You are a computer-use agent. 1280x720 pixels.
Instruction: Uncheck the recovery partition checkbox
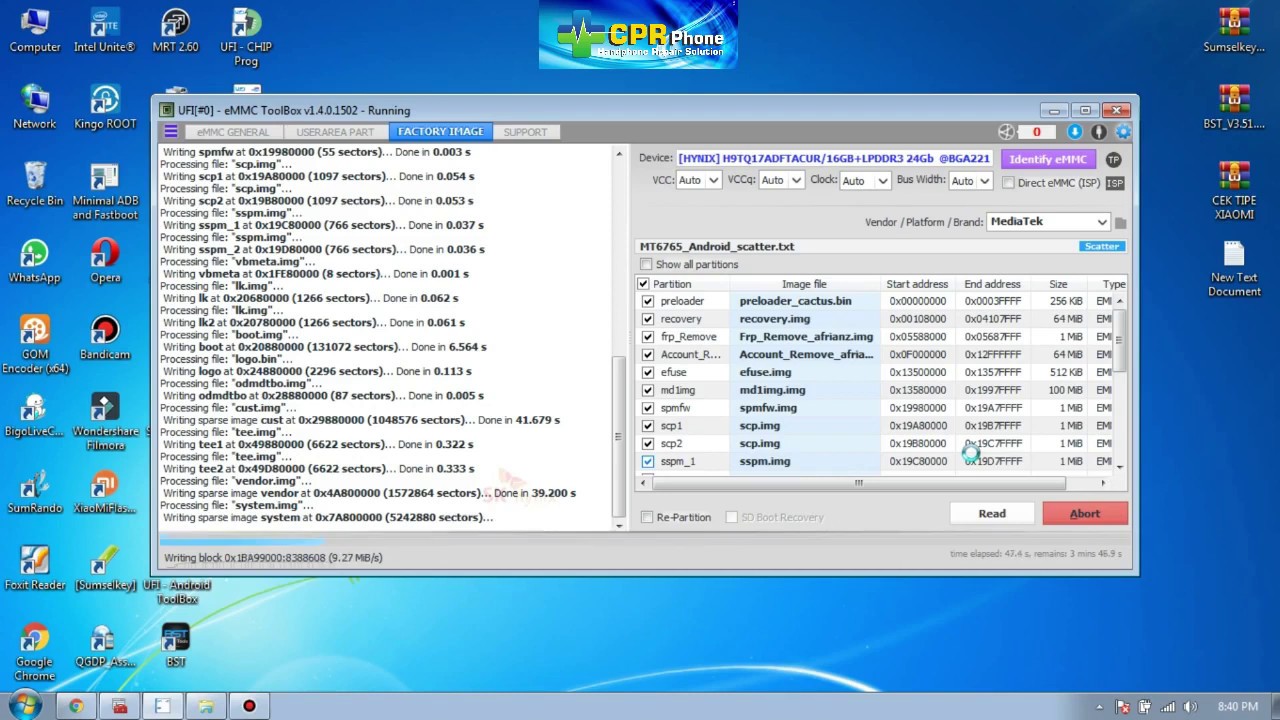point(648,319)
